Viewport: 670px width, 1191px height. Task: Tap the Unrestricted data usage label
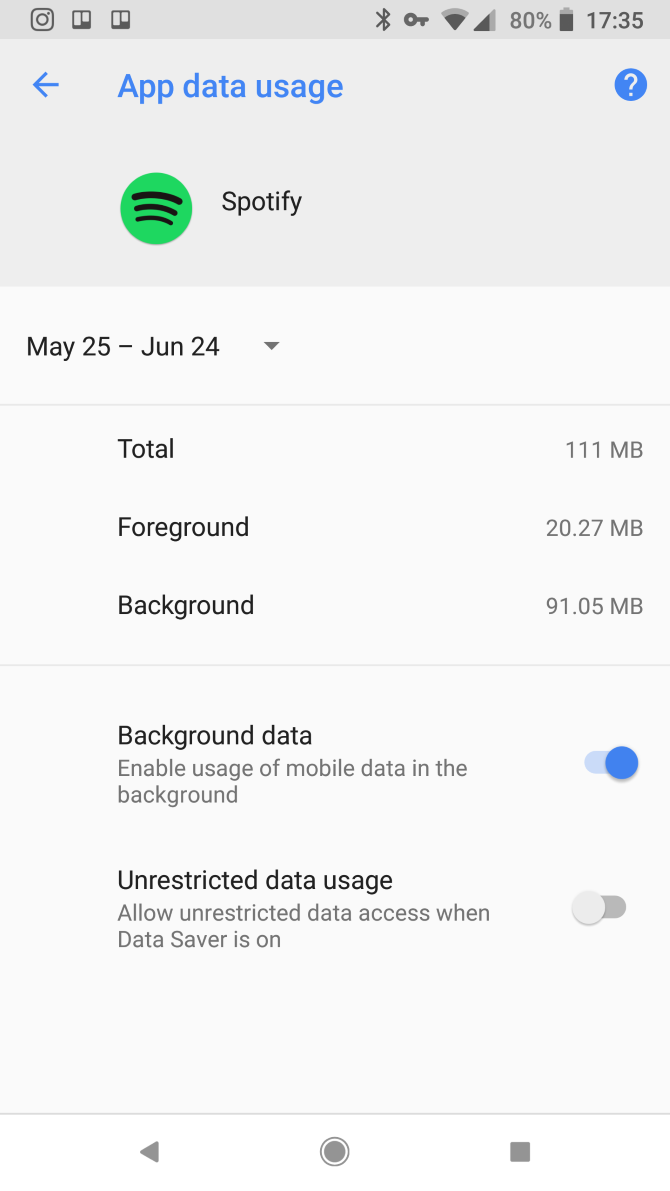click(255, 881)
